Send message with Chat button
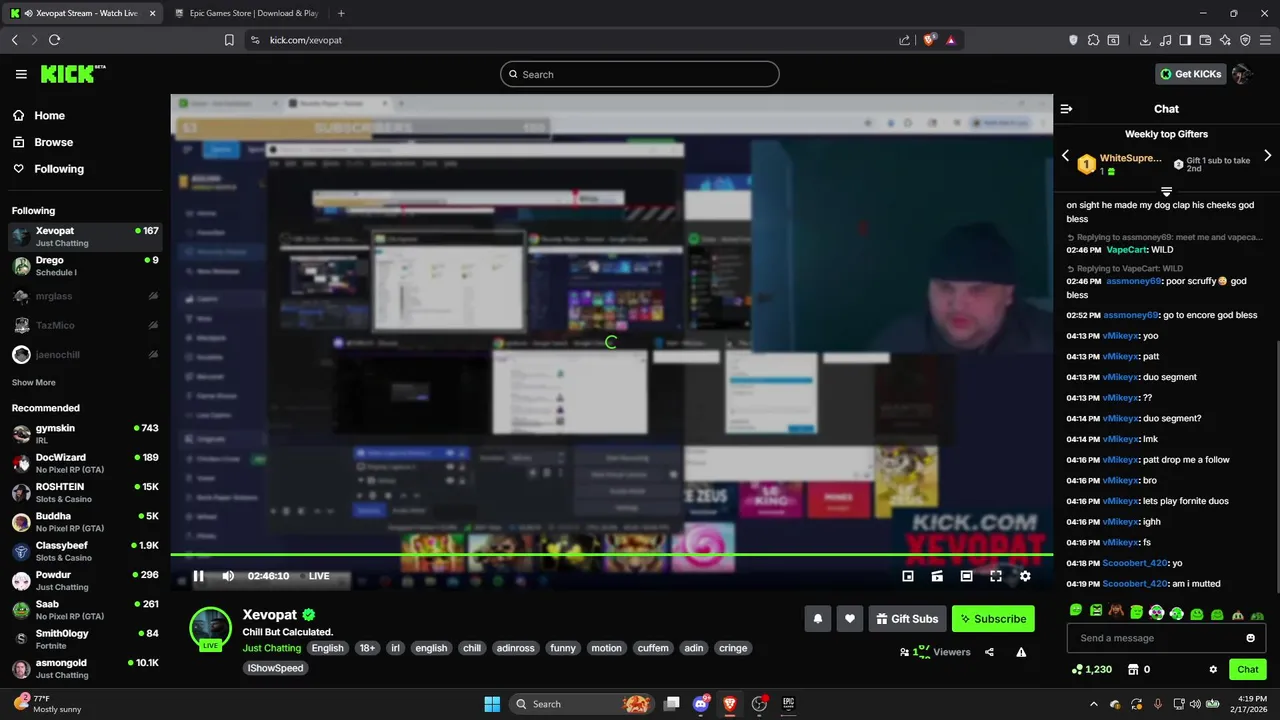The height and width of the screenshot is (720, 1280). 1248,669
